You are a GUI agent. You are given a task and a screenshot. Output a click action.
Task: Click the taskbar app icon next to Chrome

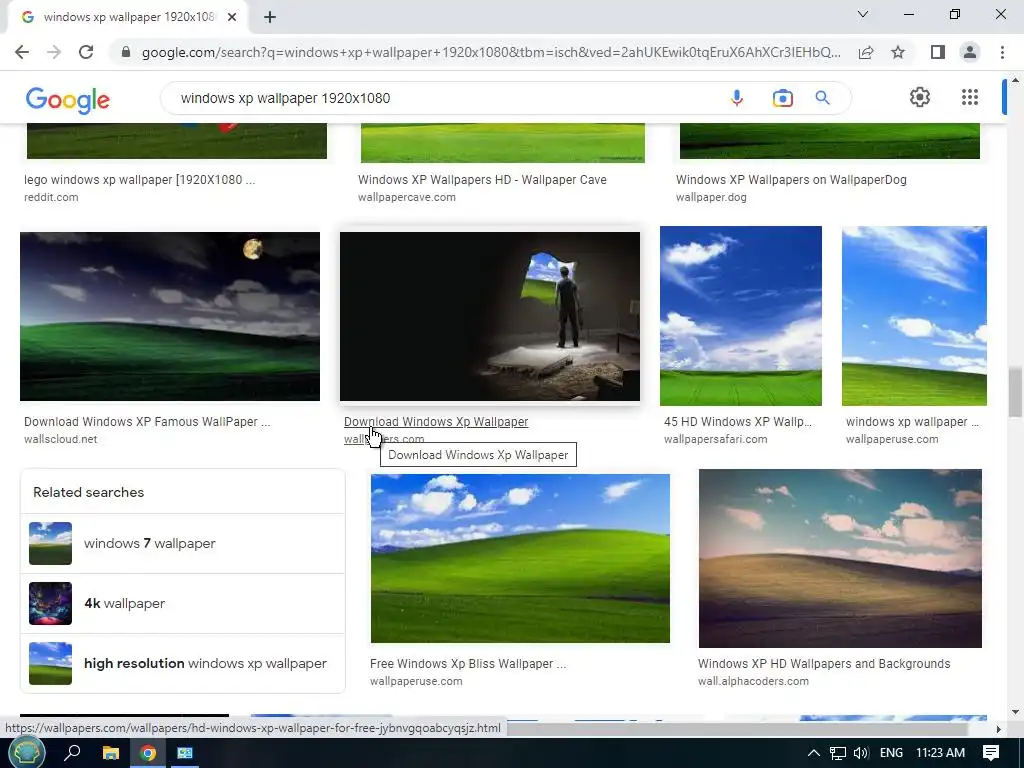(x=185, y=753)
